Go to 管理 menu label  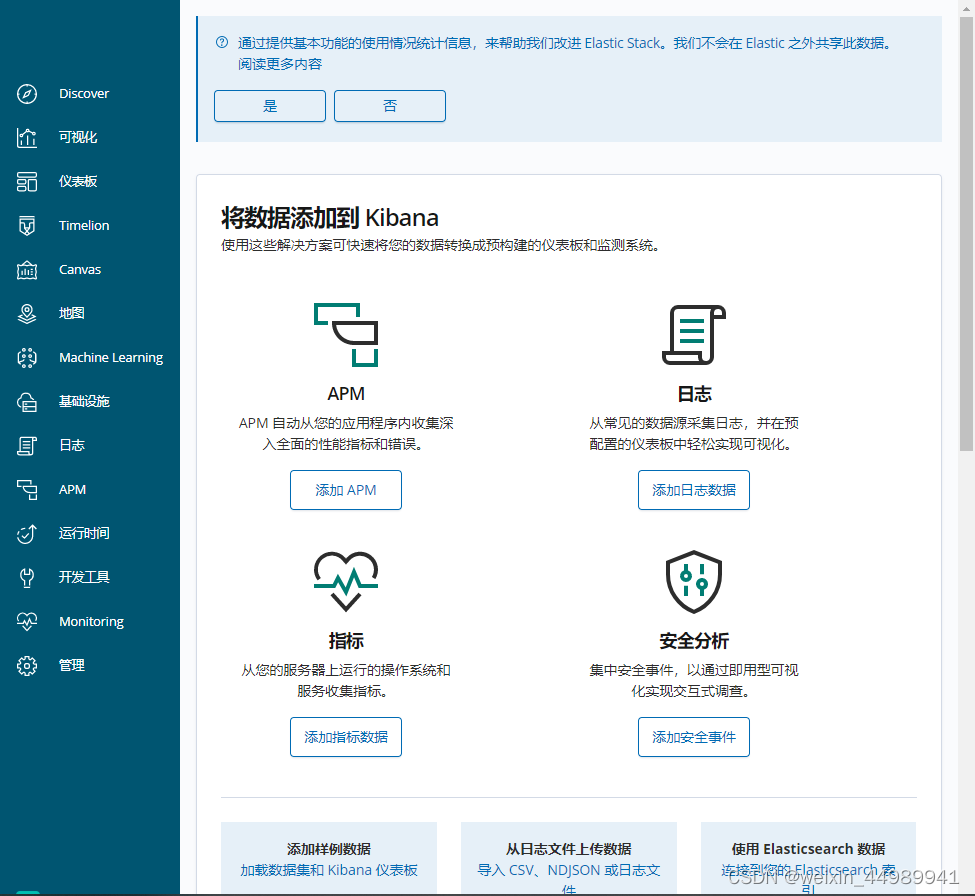tap(72, 666)
